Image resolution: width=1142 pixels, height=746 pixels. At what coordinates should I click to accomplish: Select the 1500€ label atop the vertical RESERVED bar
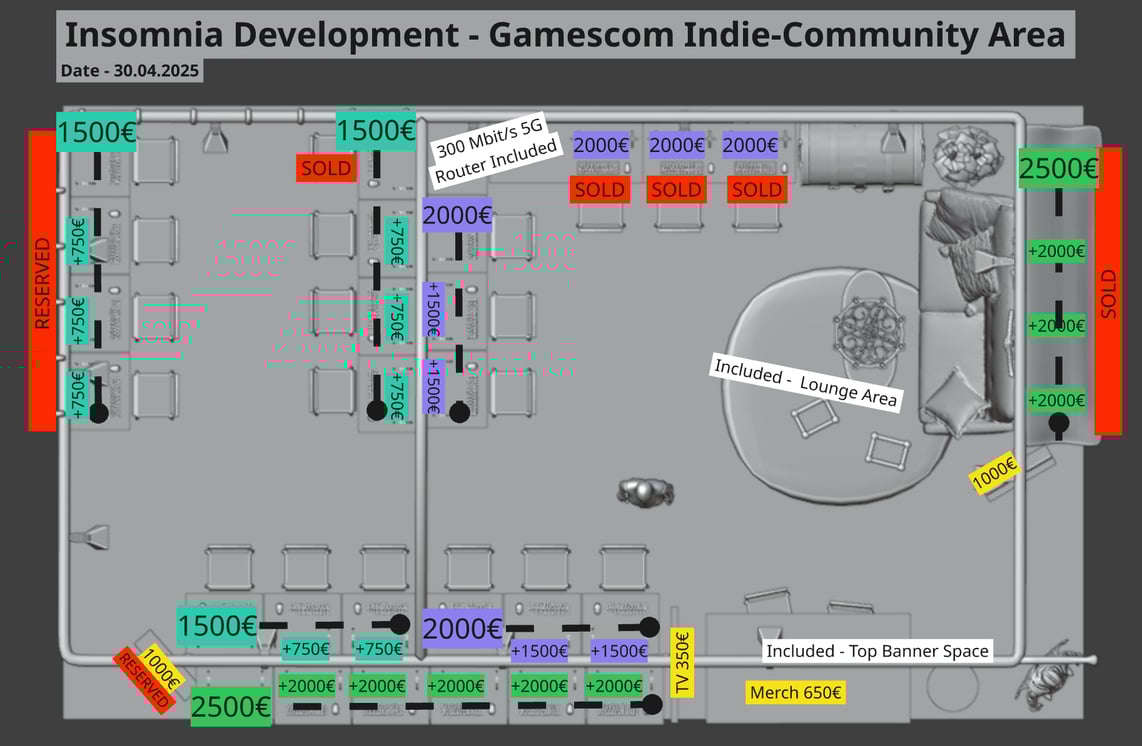96,132
